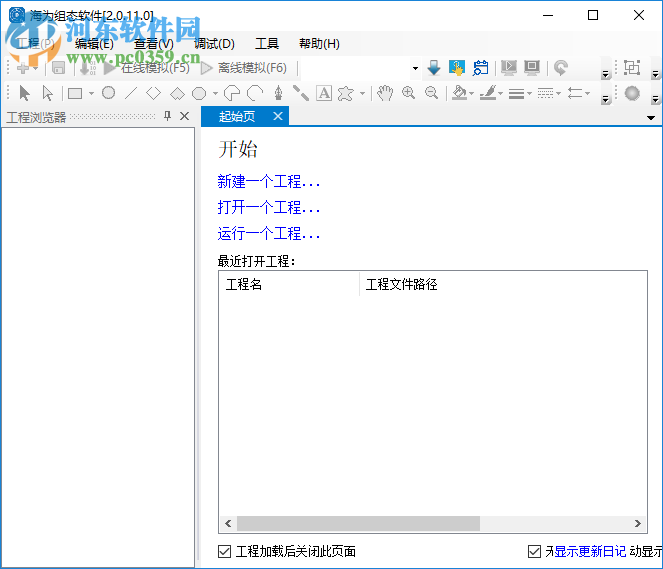Click the 在线模拟(F5) toolbar button
Image resolution: width=663 pixels, height=569 pixels.
coord(147,68)
